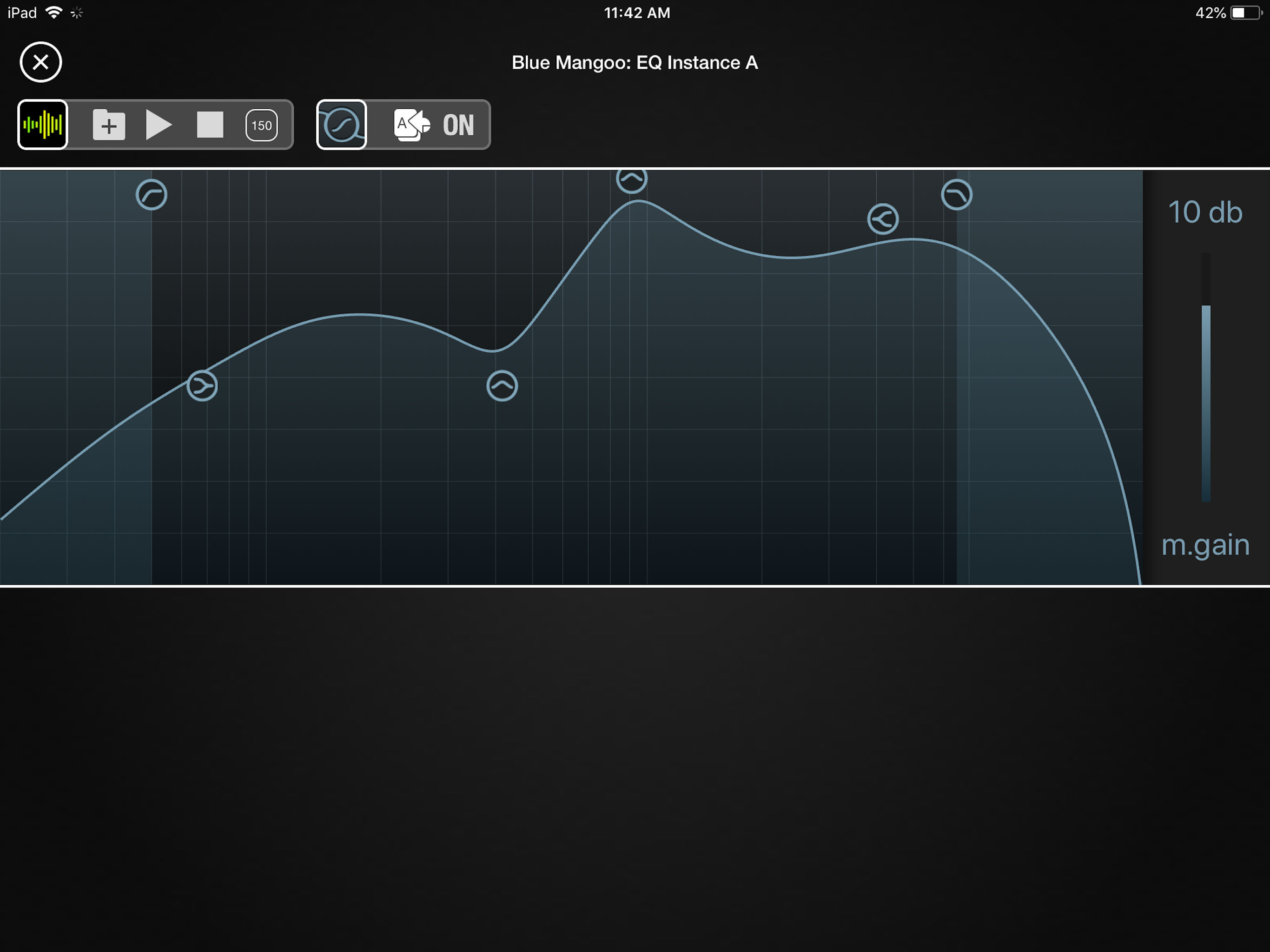1270x952 pixels.
Task: Open the 150 tempo setting
Action: coord(261,125)
